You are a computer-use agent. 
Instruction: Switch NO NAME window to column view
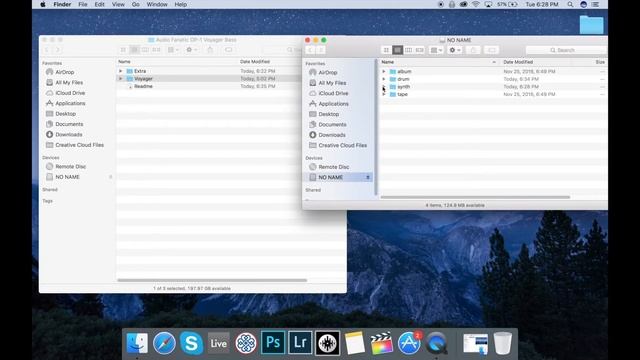pyautogui.click(x=408, y=50)
